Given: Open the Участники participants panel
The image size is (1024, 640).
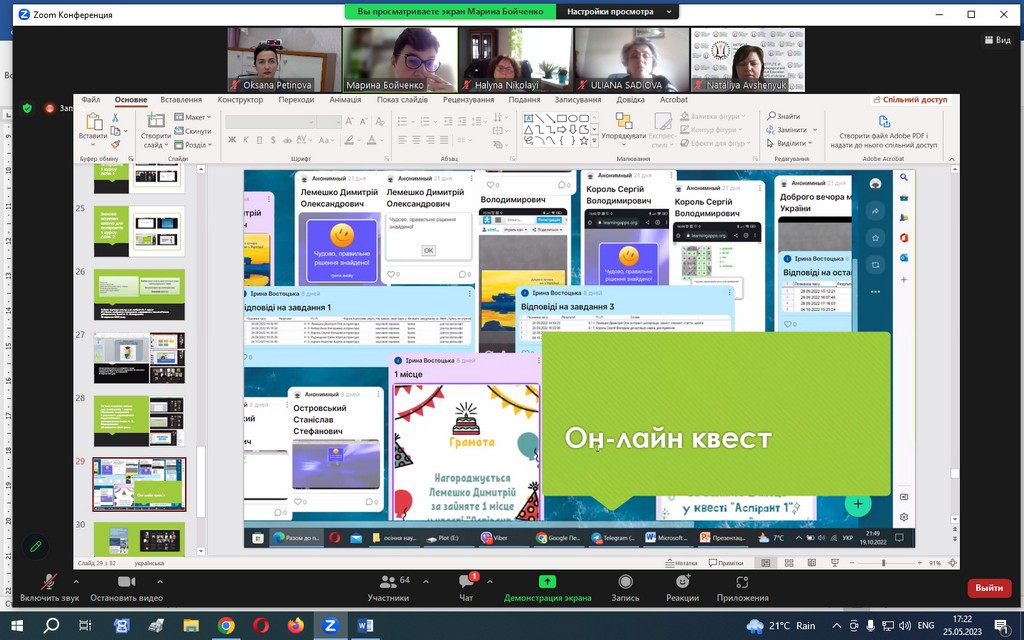Looking at the screenshot, I should pyautogui.click(x=388, y=582).
